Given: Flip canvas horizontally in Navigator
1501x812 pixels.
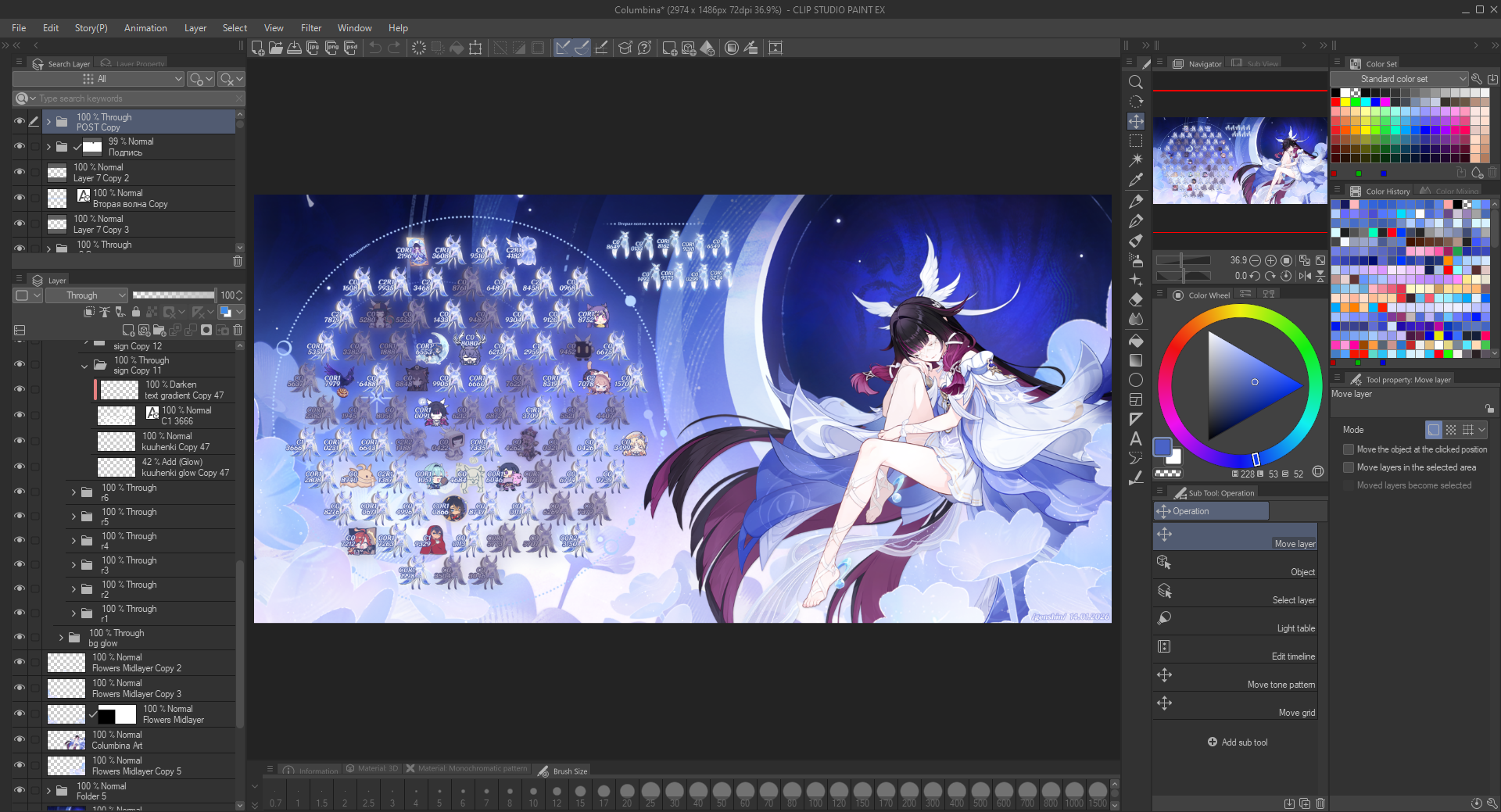Looking at the screenshot, I should 1305,276.
